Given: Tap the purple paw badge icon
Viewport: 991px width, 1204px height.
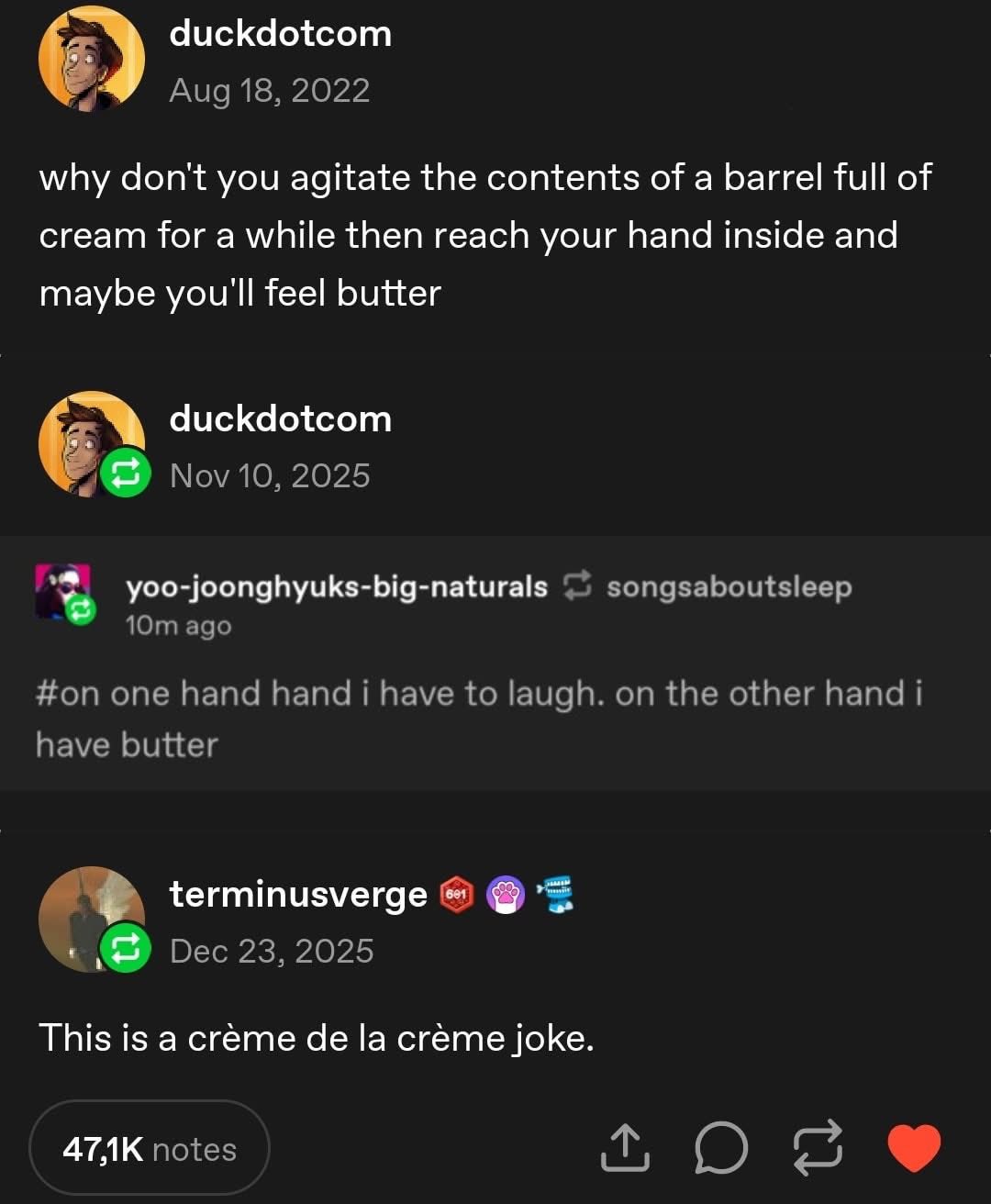Looking at the screenshot, I should (505, 894).
